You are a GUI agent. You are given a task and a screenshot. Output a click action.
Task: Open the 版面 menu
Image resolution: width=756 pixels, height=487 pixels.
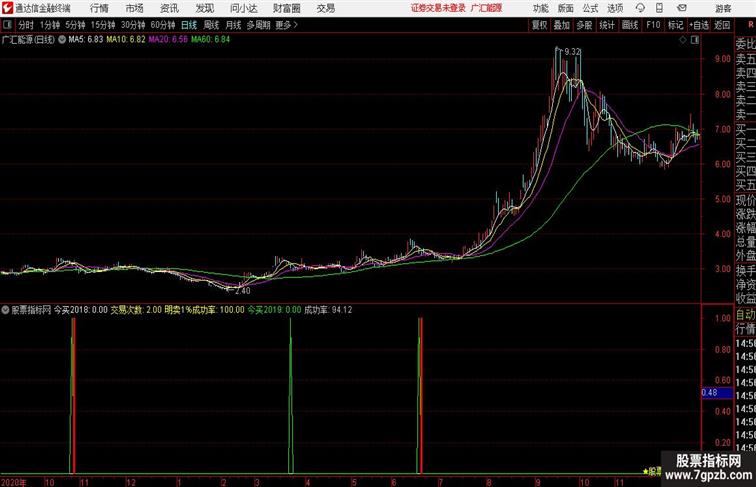point(566,8)
